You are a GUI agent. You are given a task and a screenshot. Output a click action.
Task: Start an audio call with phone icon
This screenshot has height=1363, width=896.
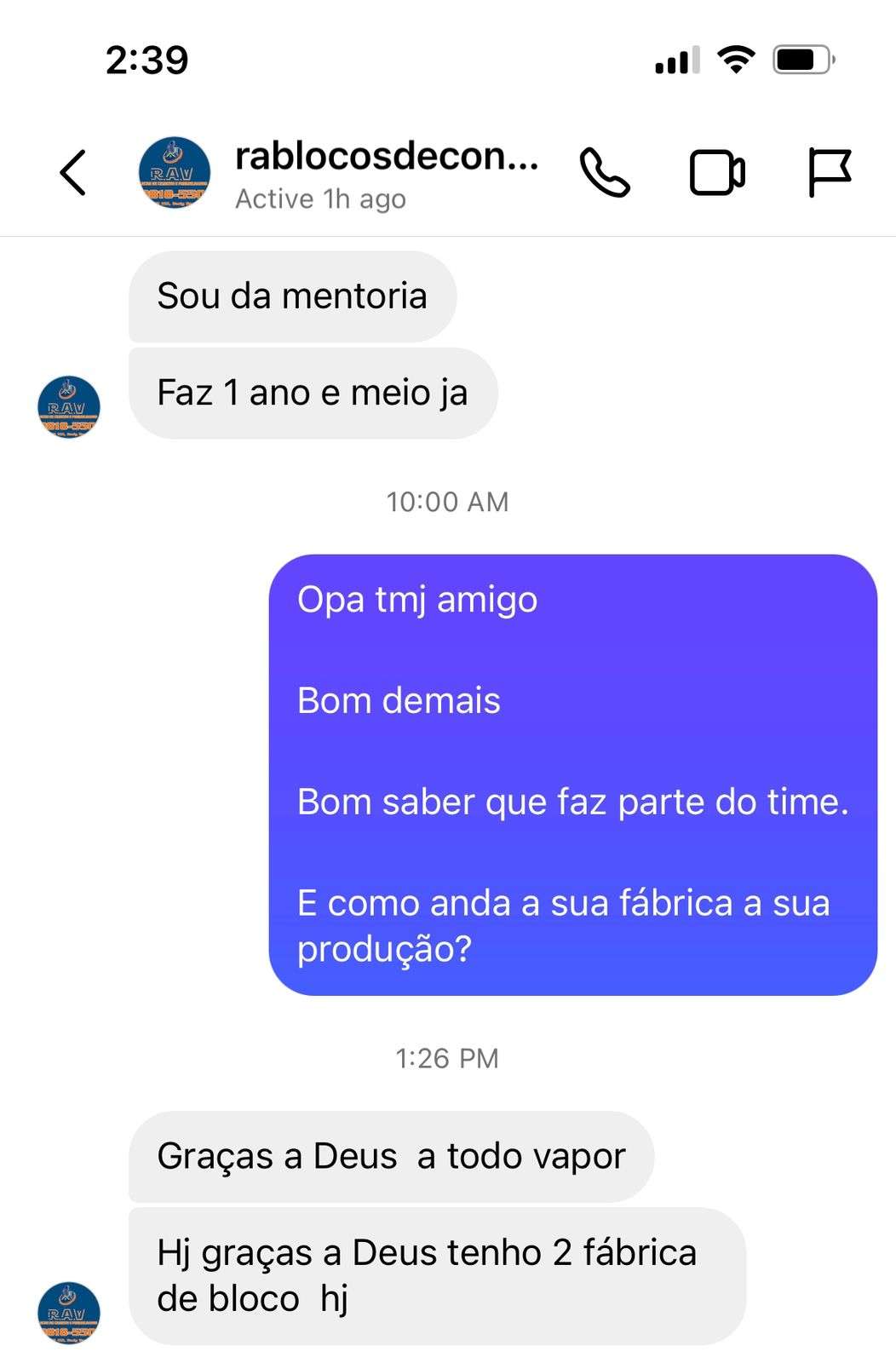pos(605,173)
